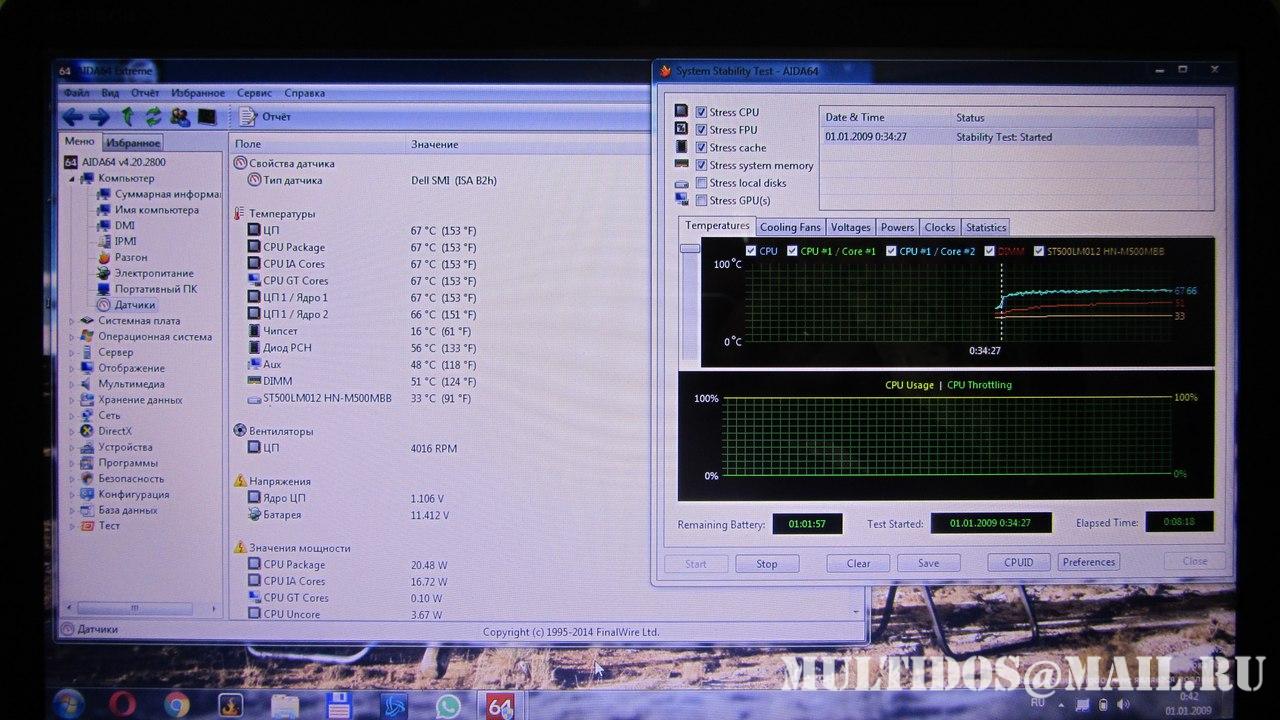The image size is (1280, 720).
Task: Click the Stop button in stability test
Action: point(767,564)
